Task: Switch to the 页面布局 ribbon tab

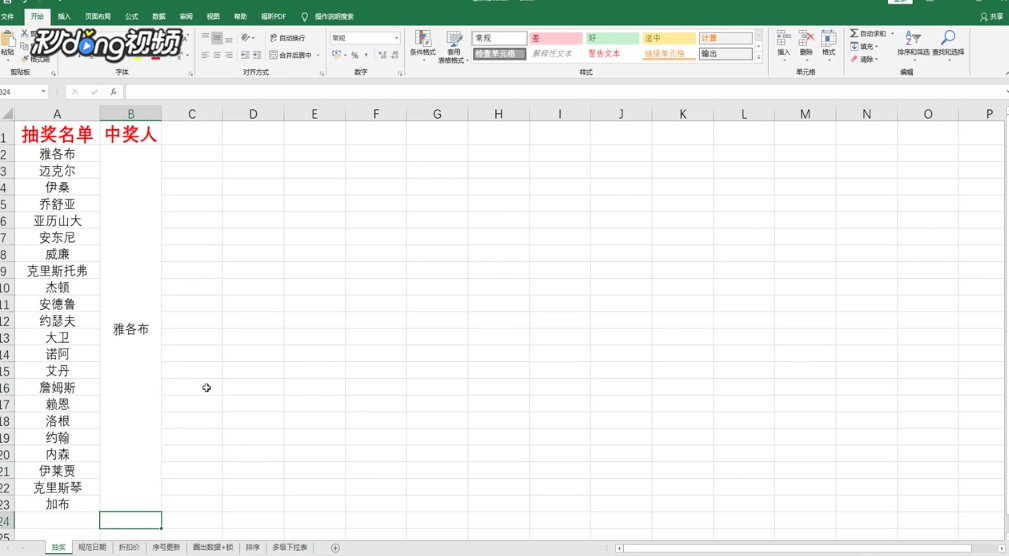Action: (x=98, y=17)
